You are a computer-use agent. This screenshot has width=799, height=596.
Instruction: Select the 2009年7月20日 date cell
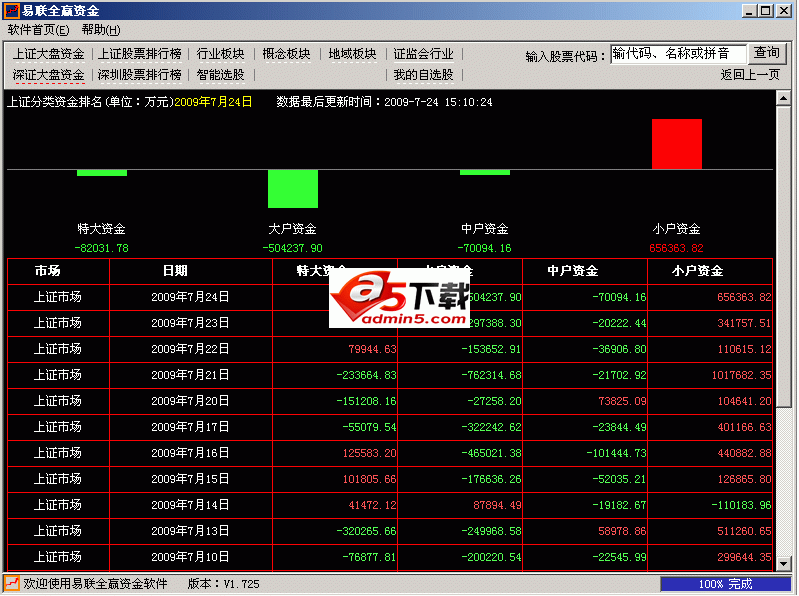coord(191,401)
